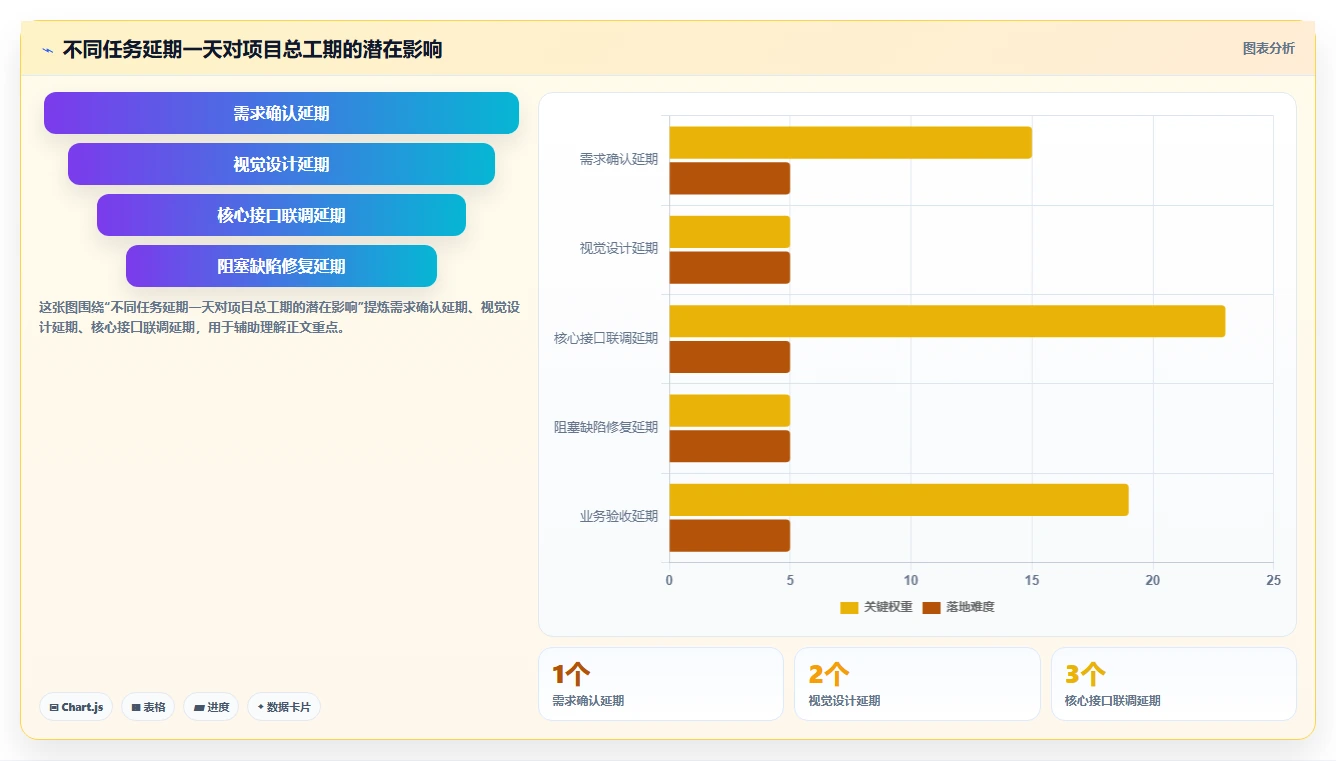The width and height of the screenshot is (1336, 761).
Task: Select the 阻塞缺陷修复延期 funnel bar
Action: click(281, 266)
